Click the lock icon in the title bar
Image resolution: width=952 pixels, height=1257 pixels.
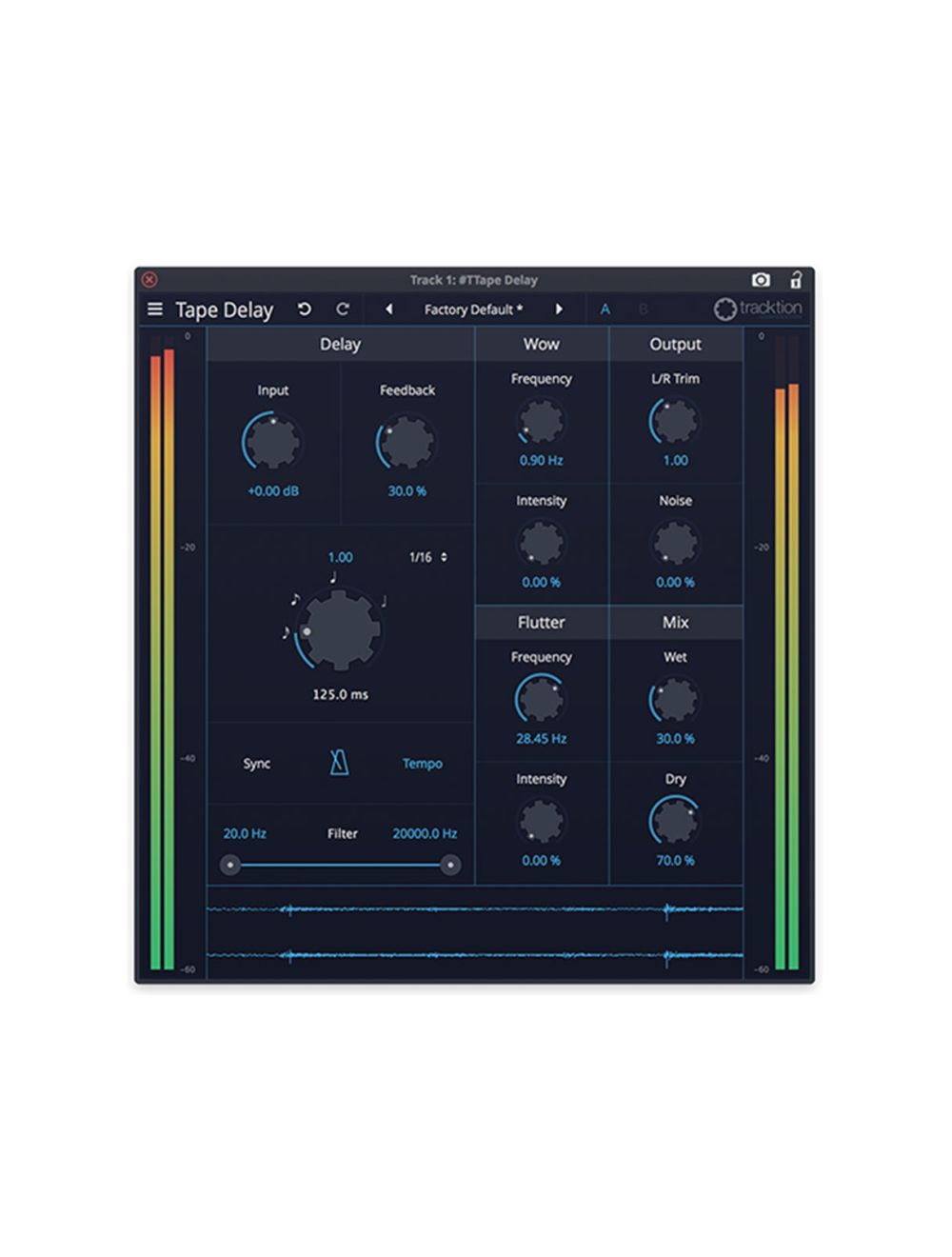coord(797,279)
